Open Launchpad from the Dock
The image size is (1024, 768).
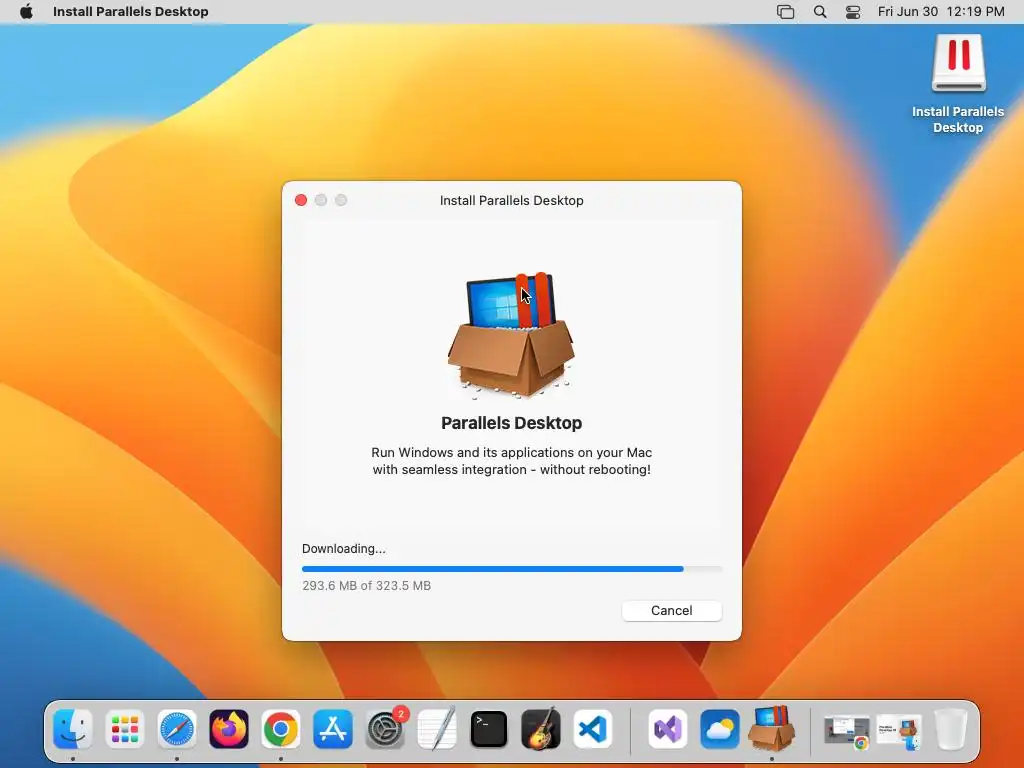click(125, 729)
